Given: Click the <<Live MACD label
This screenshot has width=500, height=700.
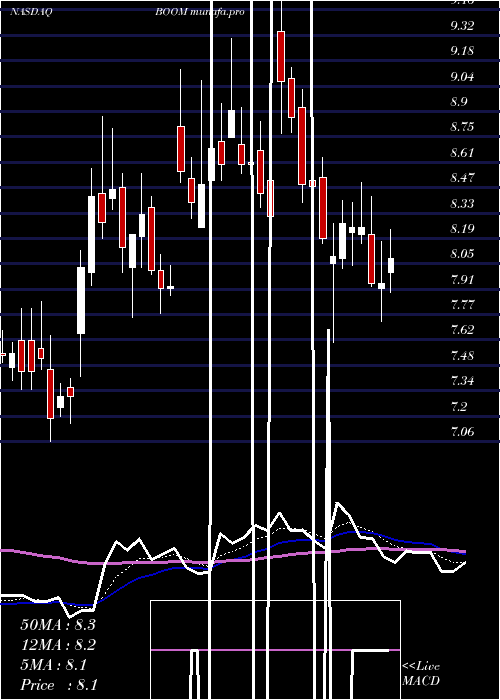Looking at the screenshot, I should pos(421,674).
